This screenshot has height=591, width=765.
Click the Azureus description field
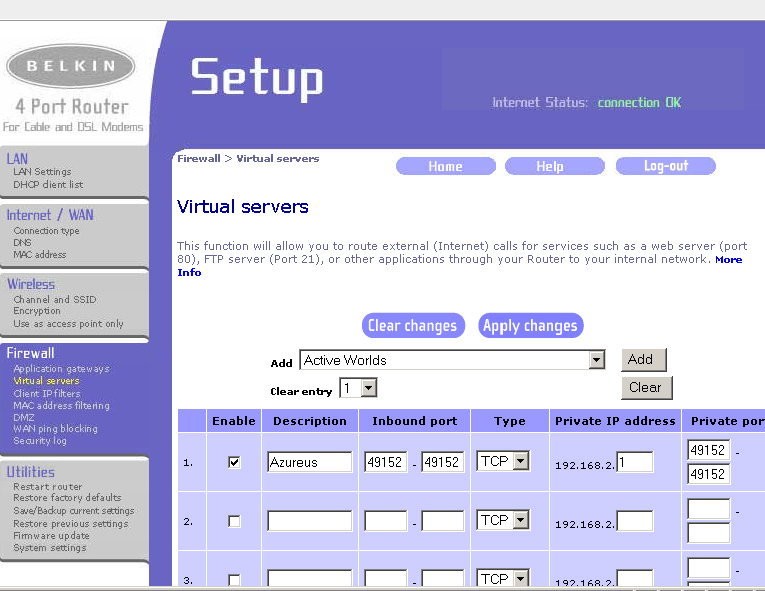click(x=309, y=462)
